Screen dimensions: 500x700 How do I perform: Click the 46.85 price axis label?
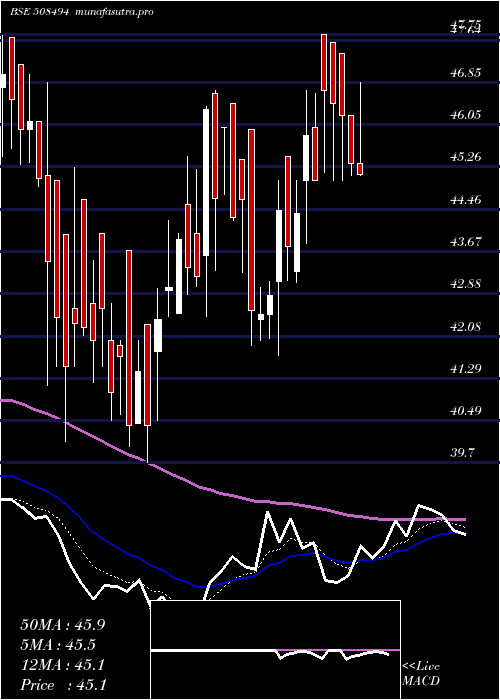466,72
